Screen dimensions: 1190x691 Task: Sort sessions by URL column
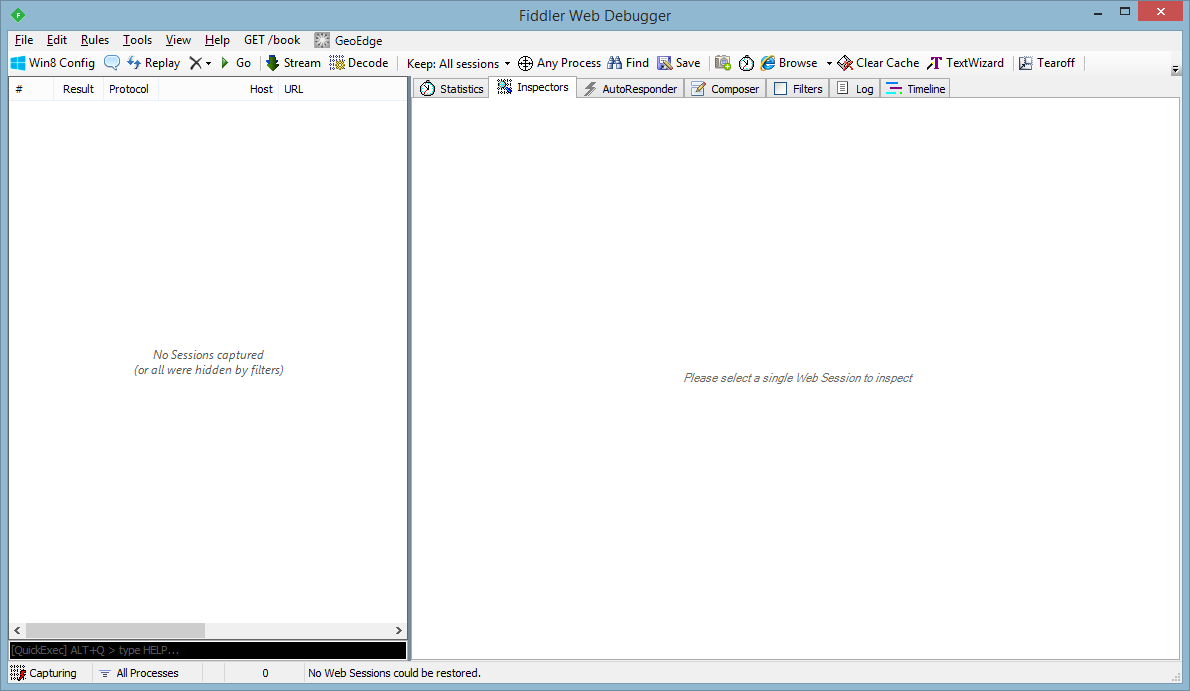click(x=342, y=89)
